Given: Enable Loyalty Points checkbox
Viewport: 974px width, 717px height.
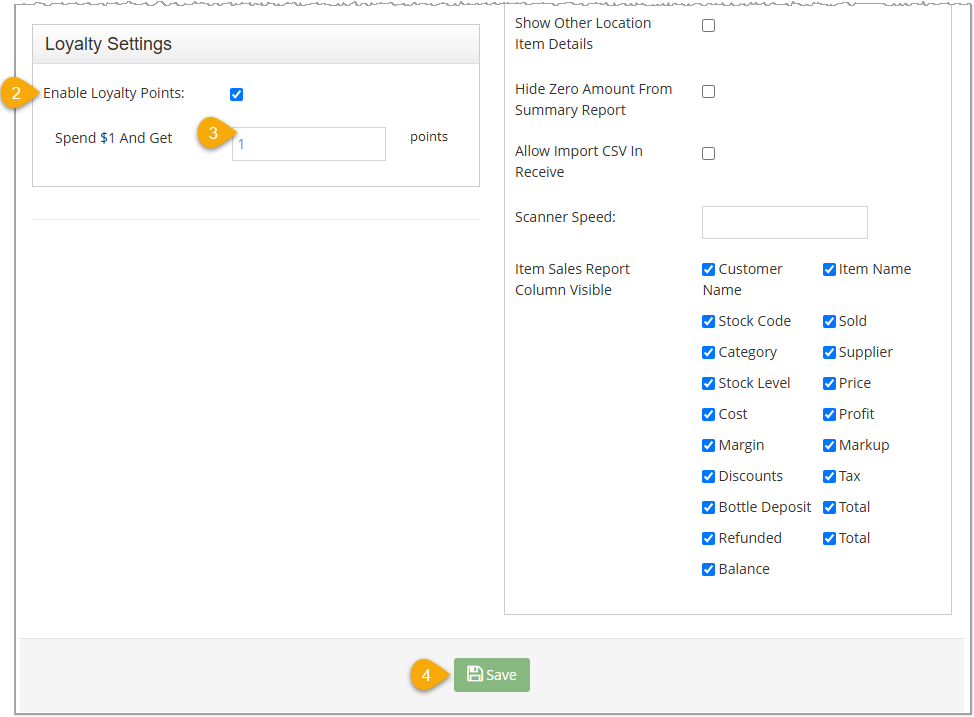Looking at the screenshot, I should [x=236, y=94].
